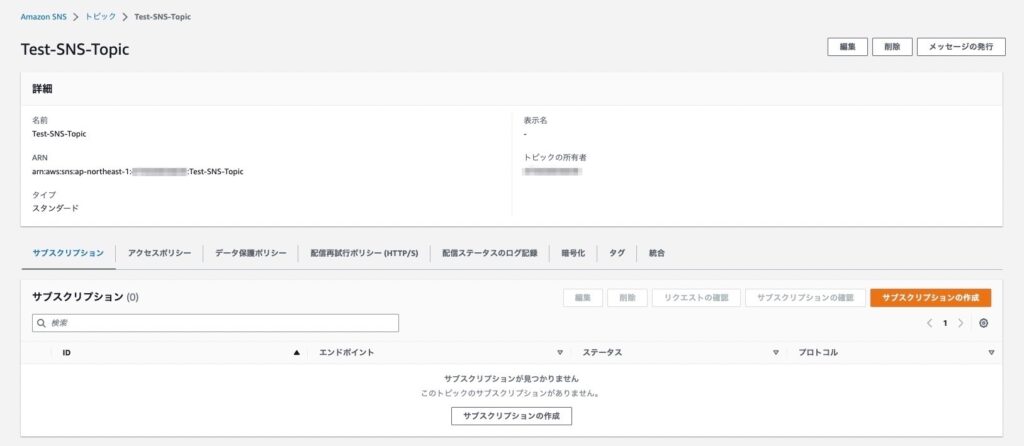Click リクエストの確認 button
The image size is (1024, 446).
(696, 298)
